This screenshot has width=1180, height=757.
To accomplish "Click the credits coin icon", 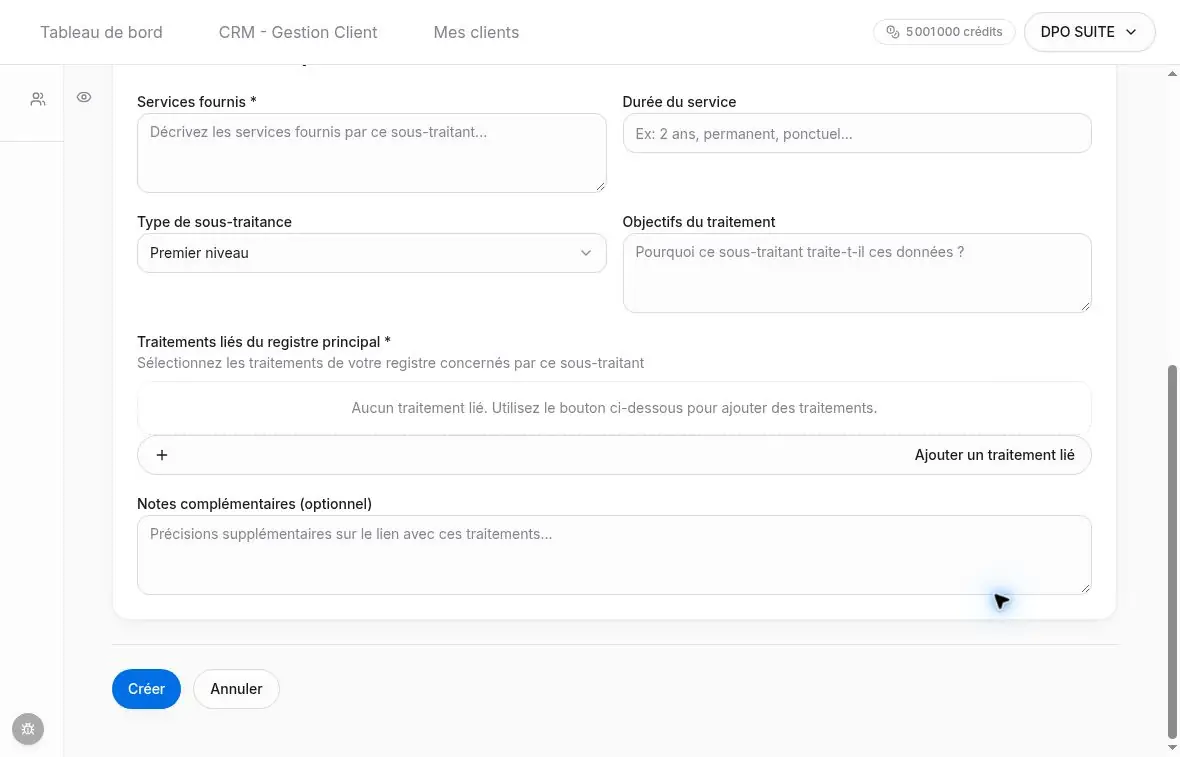I will [893, 32].
